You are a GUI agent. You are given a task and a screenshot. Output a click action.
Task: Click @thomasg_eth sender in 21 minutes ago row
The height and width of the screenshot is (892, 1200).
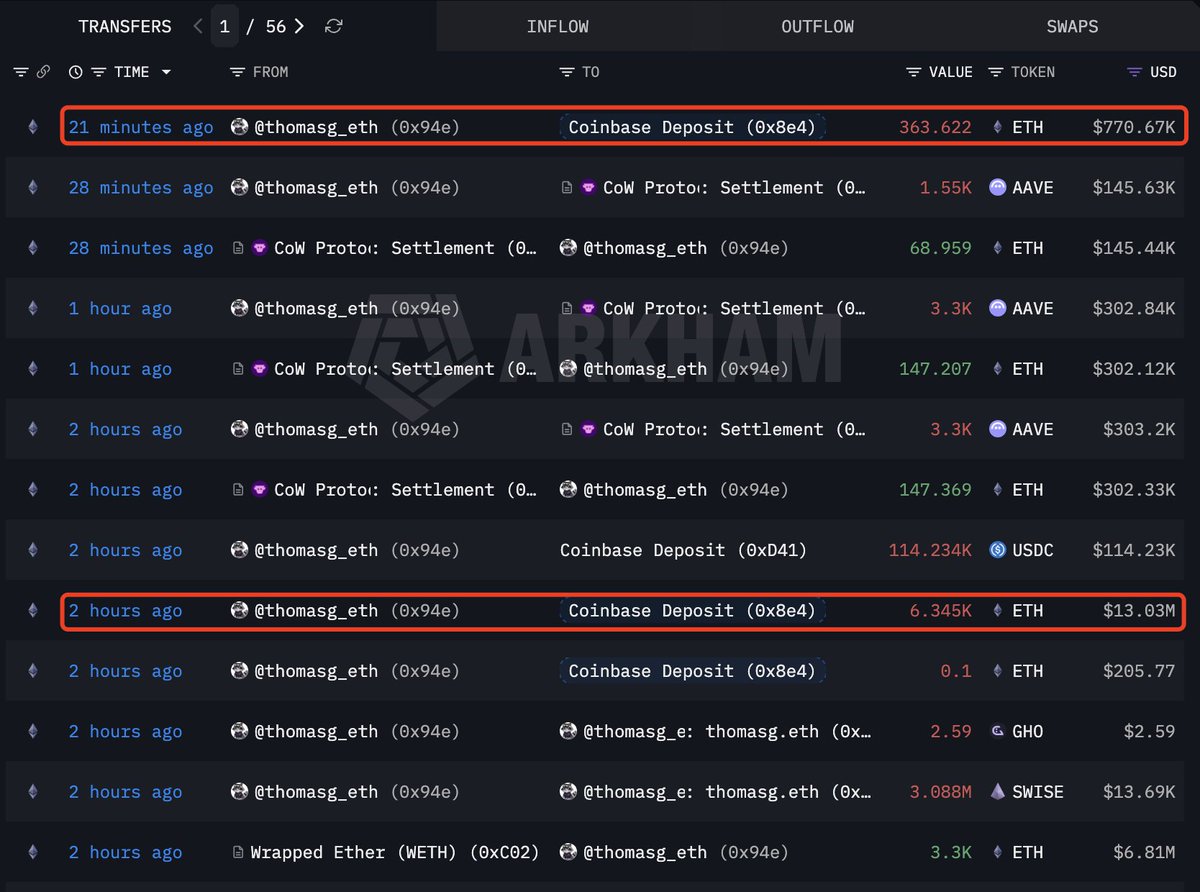(316, 127)
